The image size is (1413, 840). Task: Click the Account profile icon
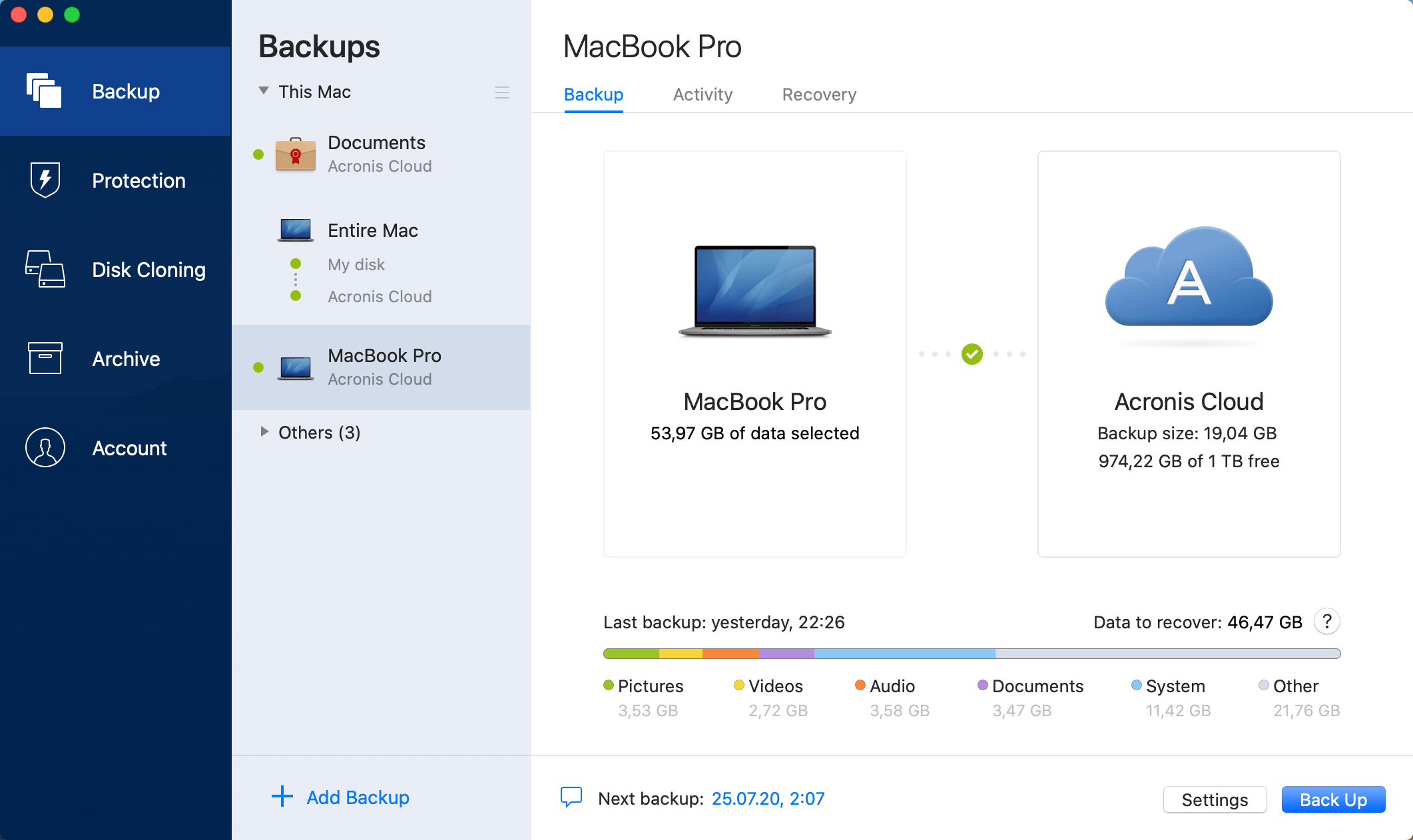45,447
